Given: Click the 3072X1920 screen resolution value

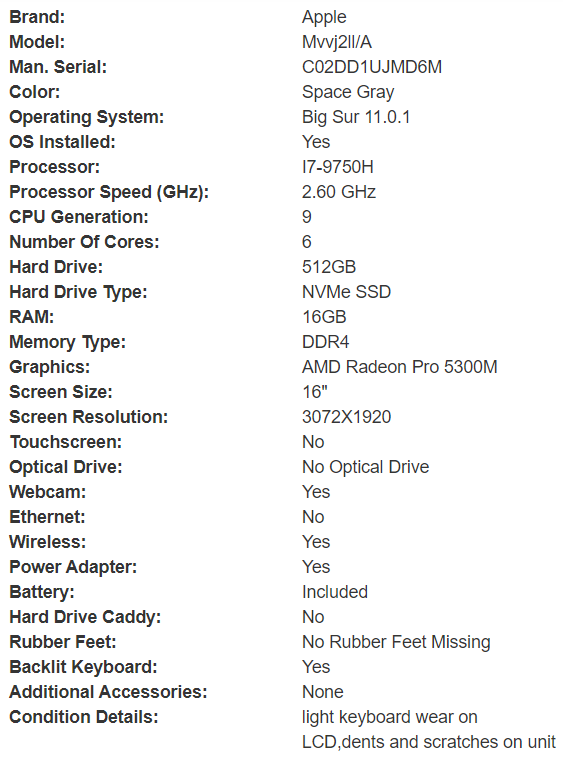Looking at the screenshot, I should click(346, 417).
